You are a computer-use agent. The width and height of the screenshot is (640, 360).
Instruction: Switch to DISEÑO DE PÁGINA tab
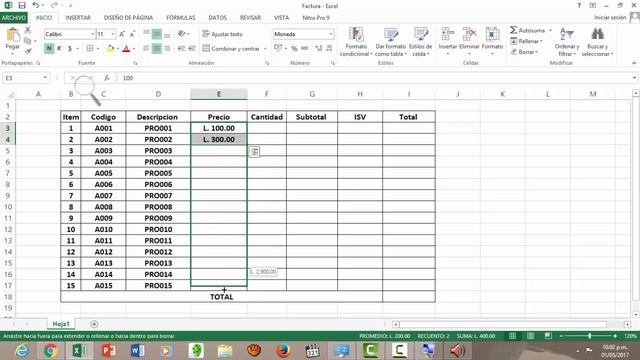click(x=128, y=18)
